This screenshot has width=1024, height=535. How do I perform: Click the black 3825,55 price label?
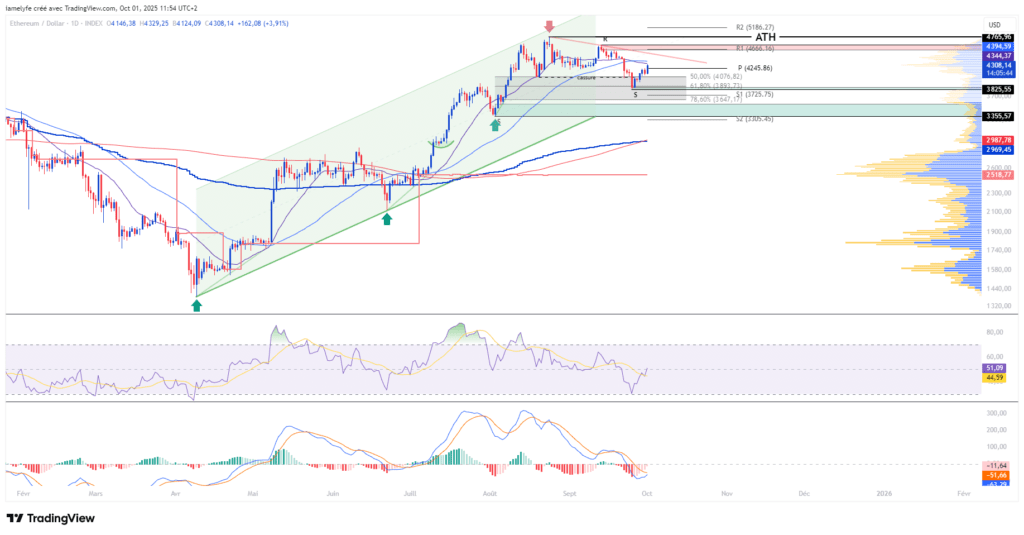pos(998,89)
